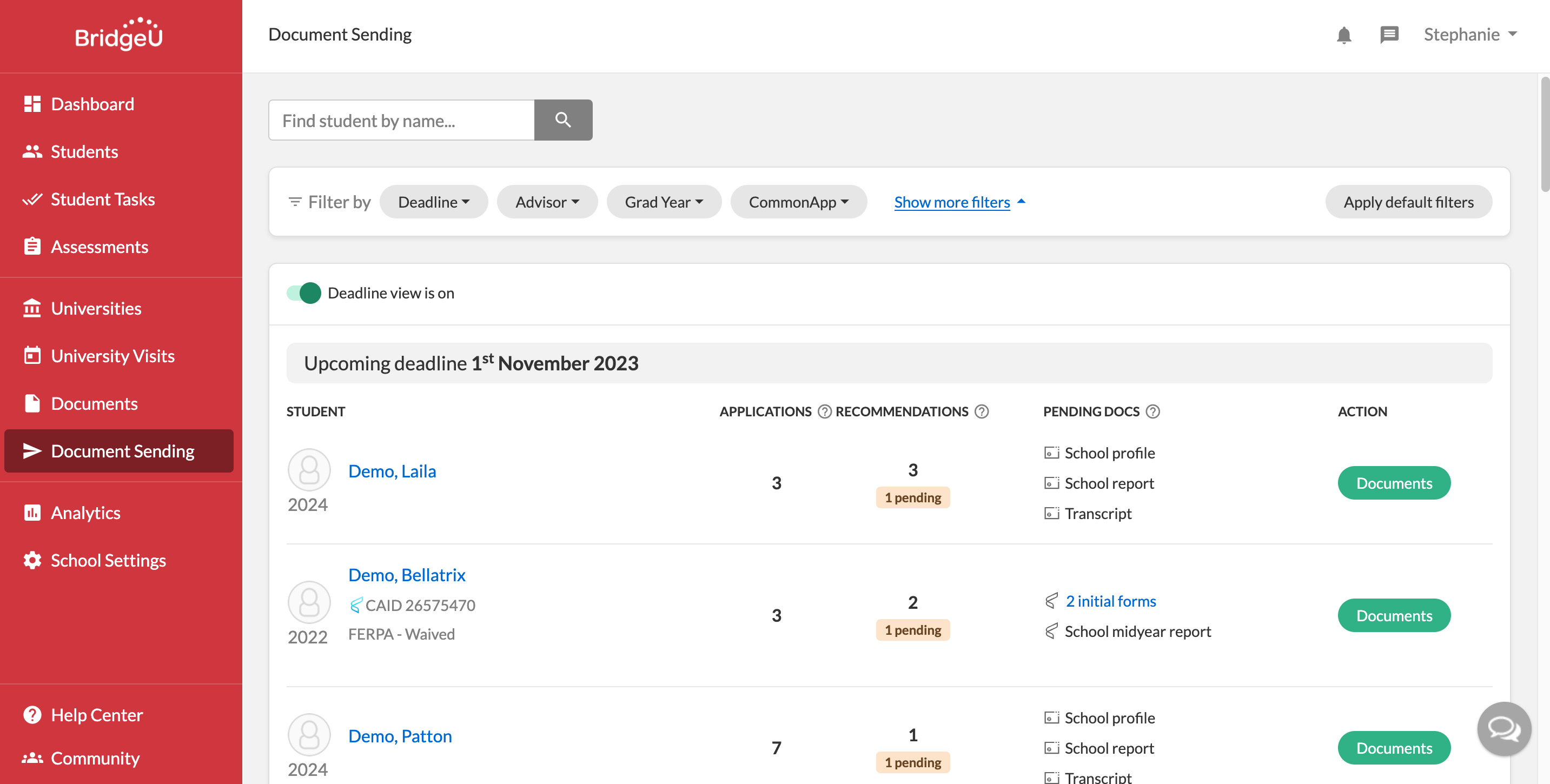The height and width of the screenshot is (784, 1550).
Task: Open the notifications bell icon
Action: point(1343,35)
